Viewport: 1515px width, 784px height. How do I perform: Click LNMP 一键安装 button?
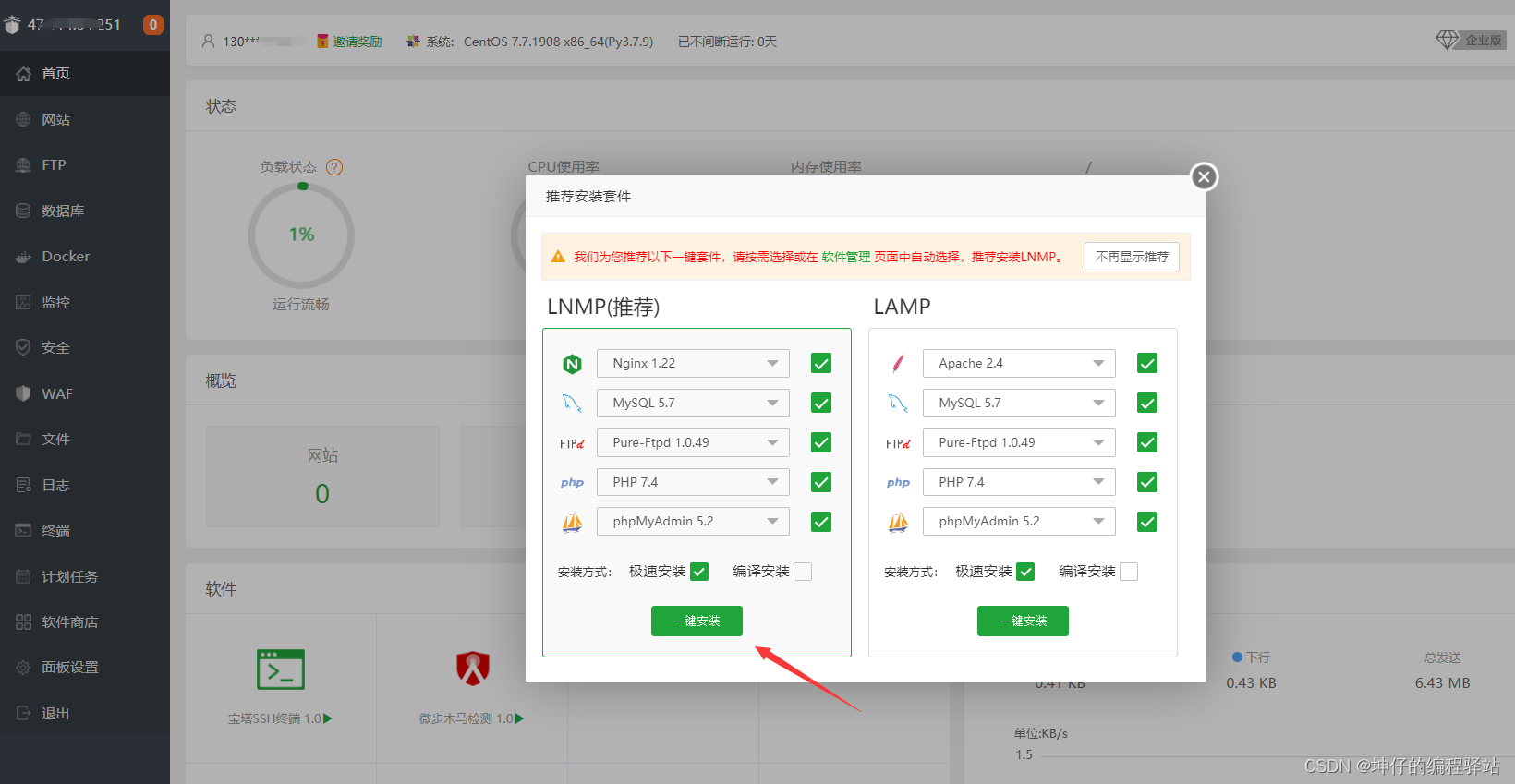697,621
